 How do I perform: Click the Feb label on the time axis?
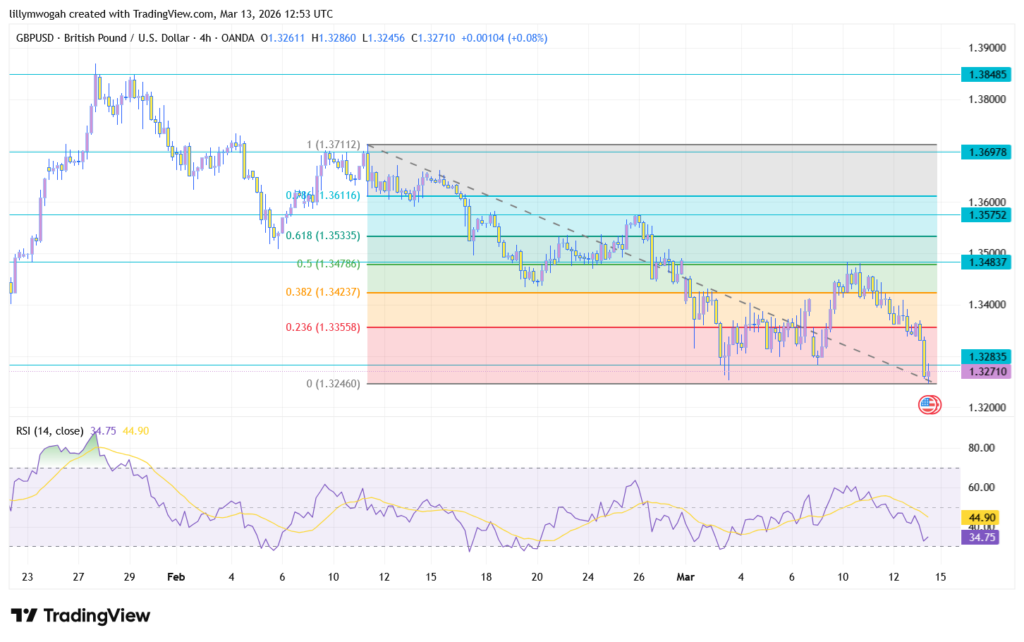point(176,577)
